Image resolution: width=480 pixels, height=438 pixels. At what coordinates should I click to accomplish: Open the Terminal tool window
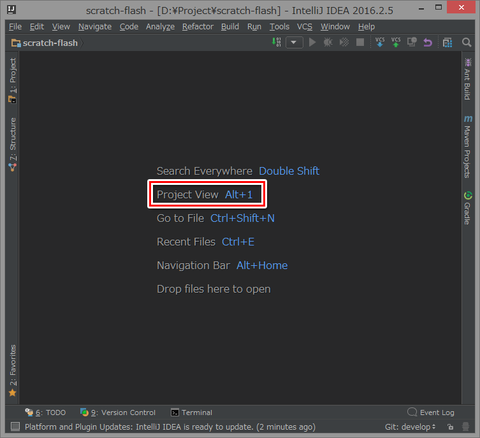click(x=191, y=413)
